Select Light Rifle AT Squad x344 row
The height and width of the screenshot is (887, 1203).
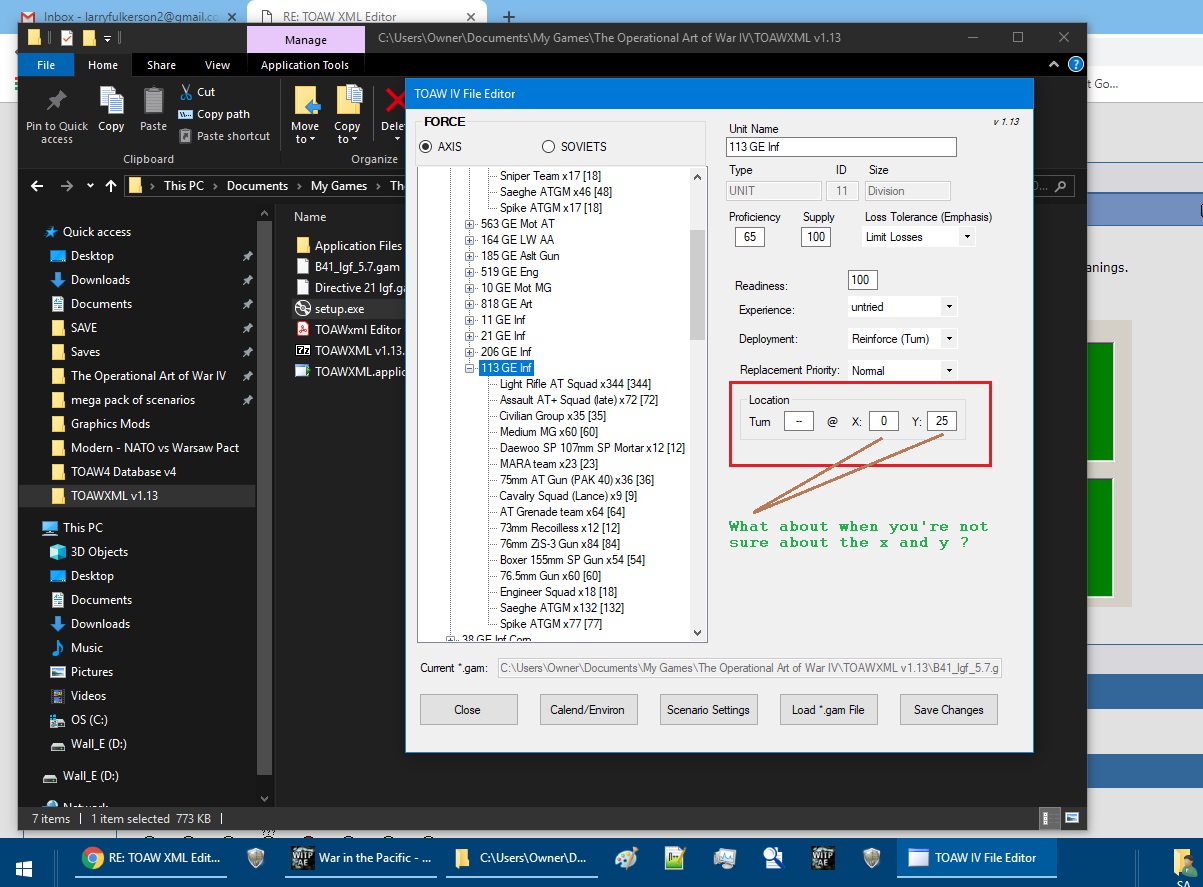coord(575,384)
